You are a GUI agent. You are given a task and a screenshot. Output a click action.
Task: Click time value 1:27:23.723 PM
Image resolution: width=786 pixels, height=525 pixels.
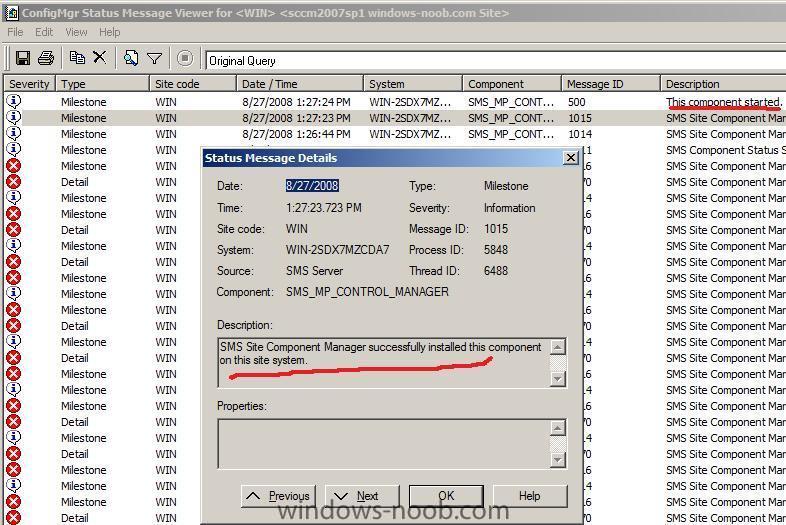[x=323, y=208]
